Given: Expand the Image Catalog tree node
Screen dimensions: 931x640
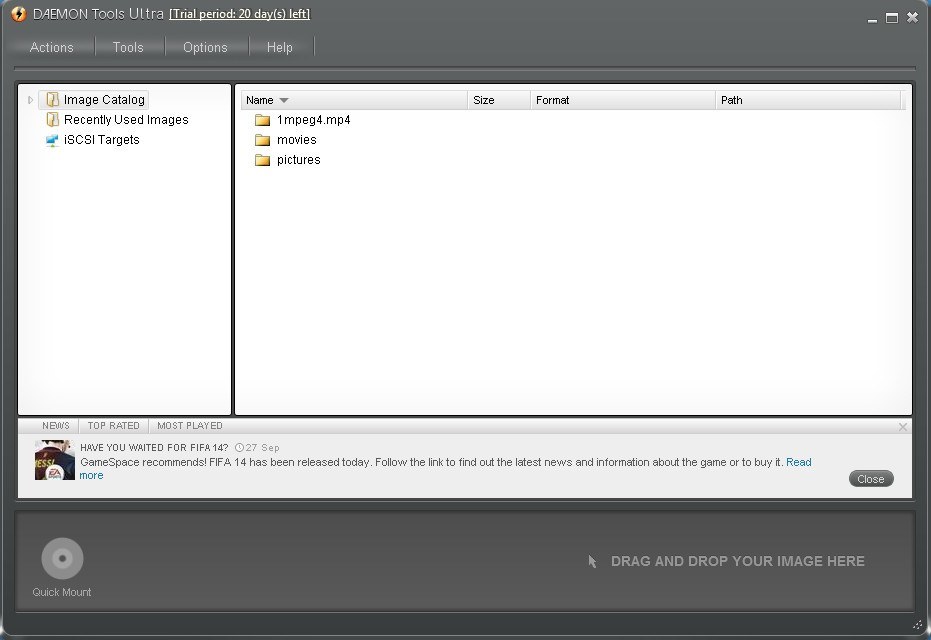Looking at the screenshot, I should (x=32, y=99).
